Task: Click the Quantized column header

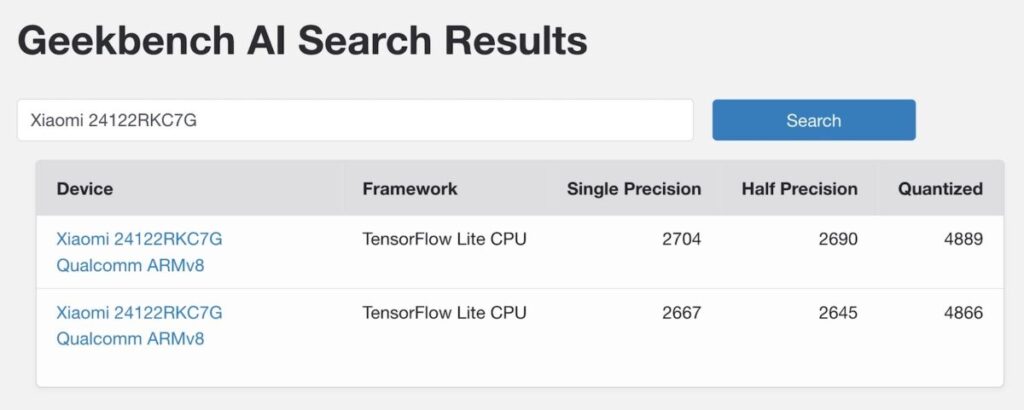Action: tap(940, 188)
